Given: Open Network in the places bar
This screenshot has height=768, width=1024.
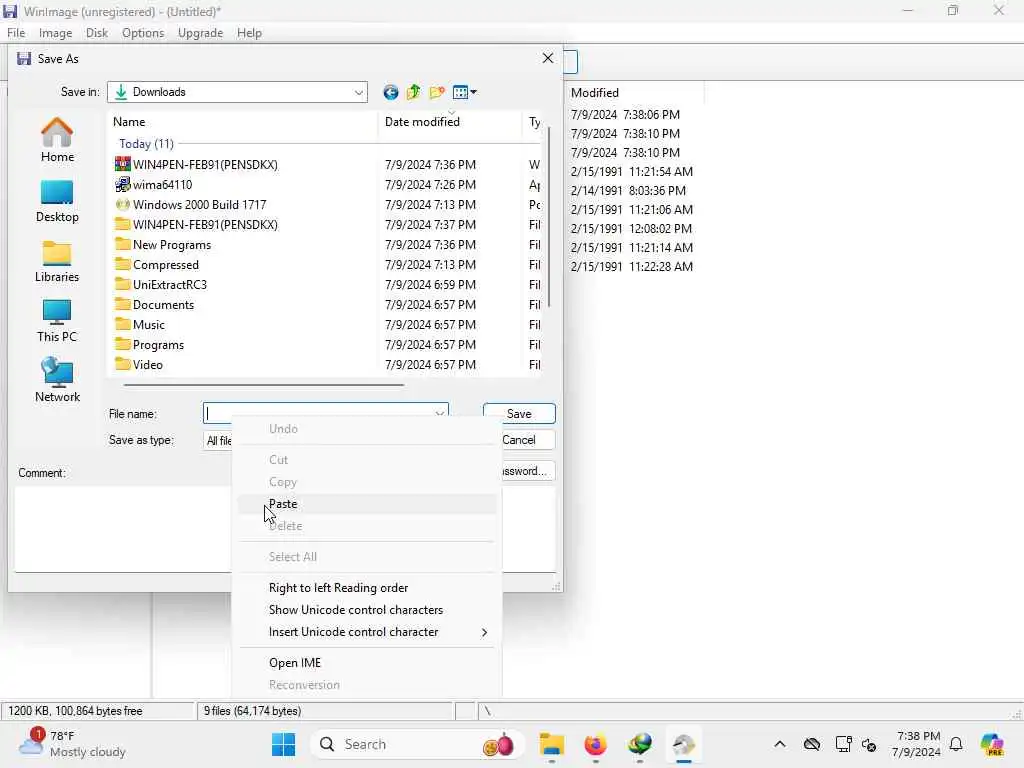Looking at the screenshot, I should (x=57, y=380).
